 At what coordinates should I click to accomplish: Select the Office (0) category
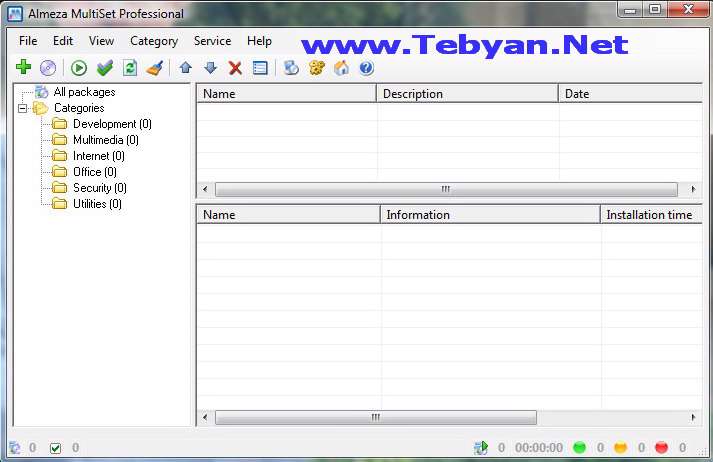(95, 172)
